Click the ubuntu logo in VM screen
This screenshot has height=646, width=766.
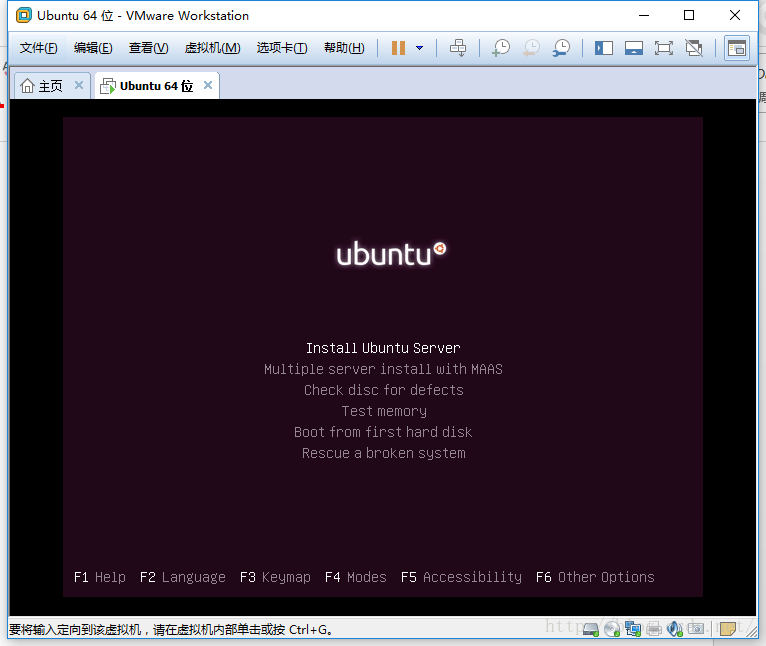point(391,254)
